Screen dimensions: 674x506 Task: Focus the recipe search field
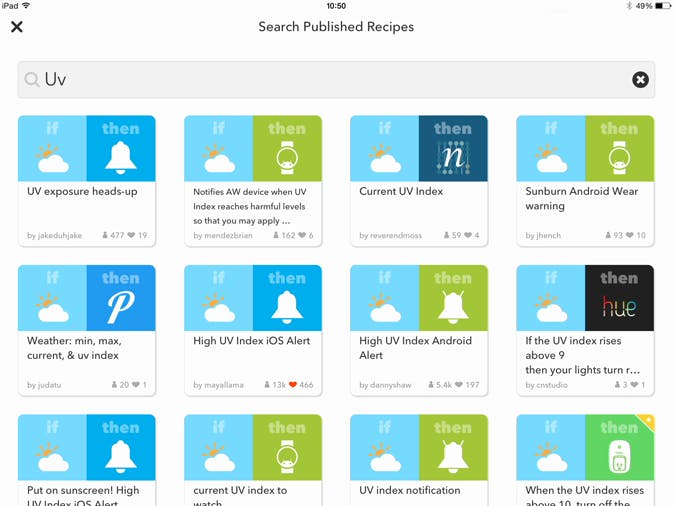pyautogui.click(x=336, y=80)
